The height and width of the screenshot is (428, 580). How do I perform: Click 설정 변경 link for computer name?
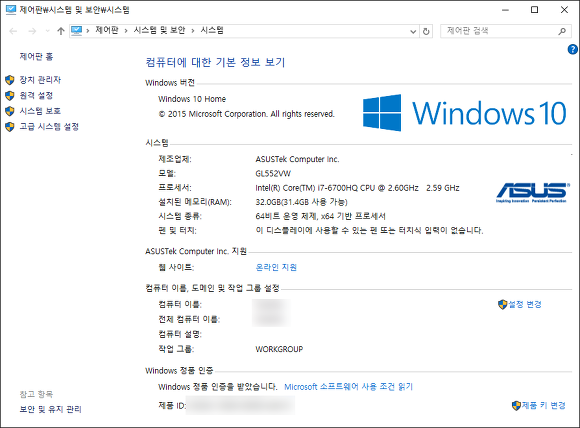(x=525, y=304)
